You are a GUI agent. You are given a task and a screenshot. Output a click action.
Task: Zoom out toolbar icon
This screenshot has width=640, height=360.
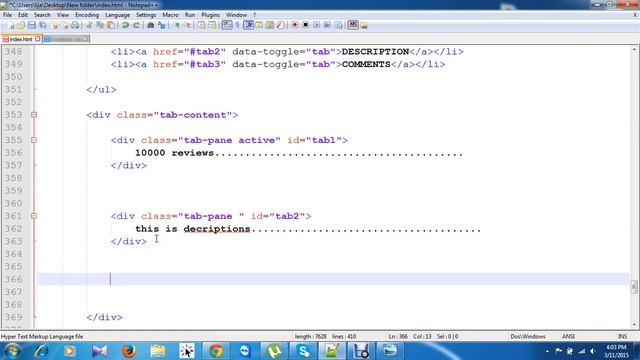pos(188,25)
